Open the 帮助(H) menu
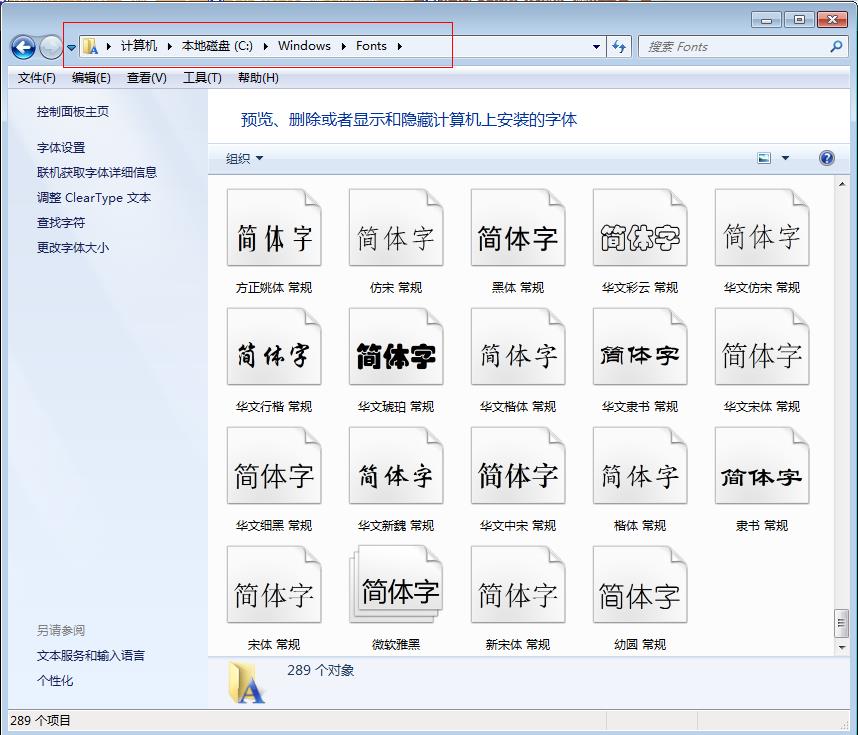858x735 pixels. [258, 78]
